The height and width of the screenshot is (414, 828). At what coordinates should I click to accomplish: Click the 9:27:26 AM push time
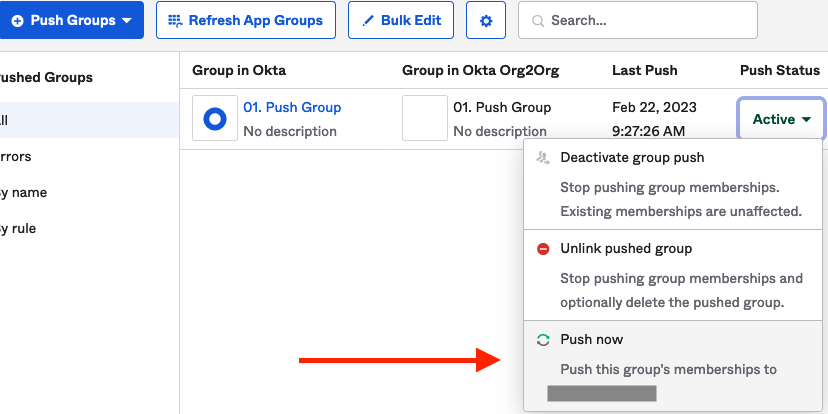[648, 131]
